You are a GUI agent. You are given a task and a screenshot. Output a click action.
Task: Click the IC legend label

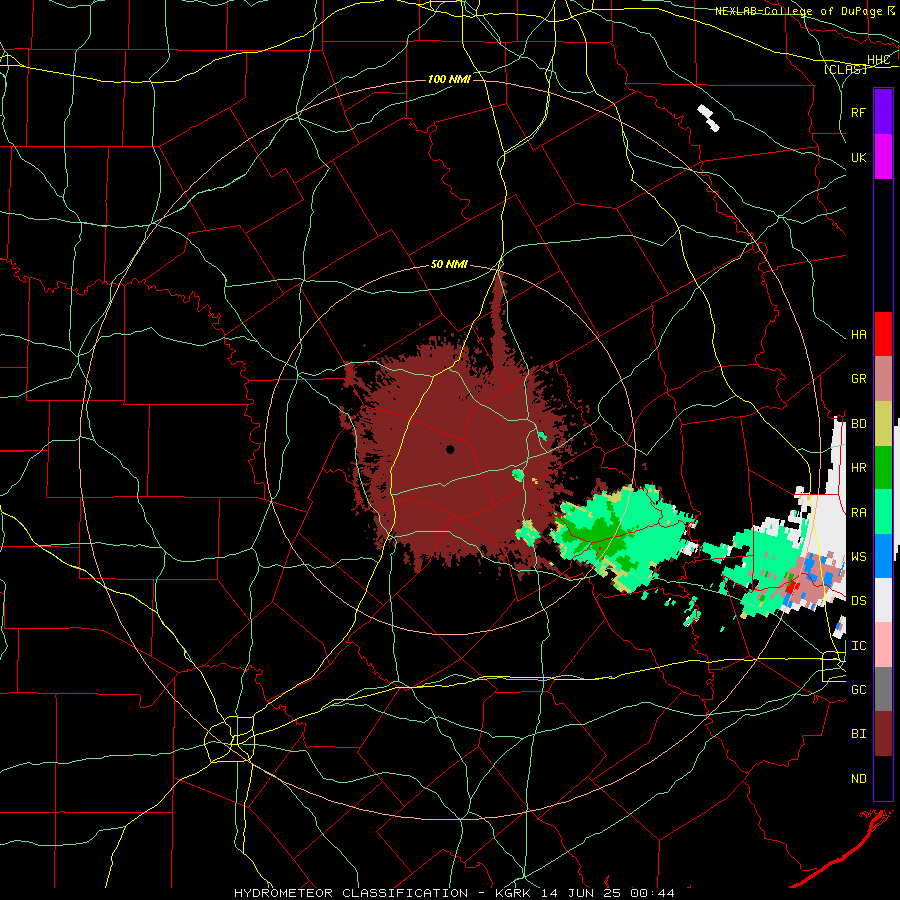pyautogui.click(x=859, y=645)
